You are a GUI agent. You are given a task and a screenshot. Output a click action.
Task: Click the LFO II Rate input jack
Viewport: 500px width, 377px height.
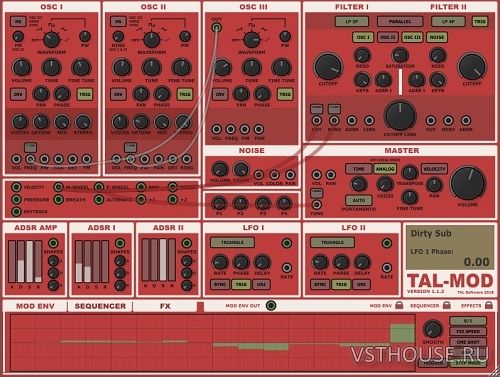[x=387, y=267]
